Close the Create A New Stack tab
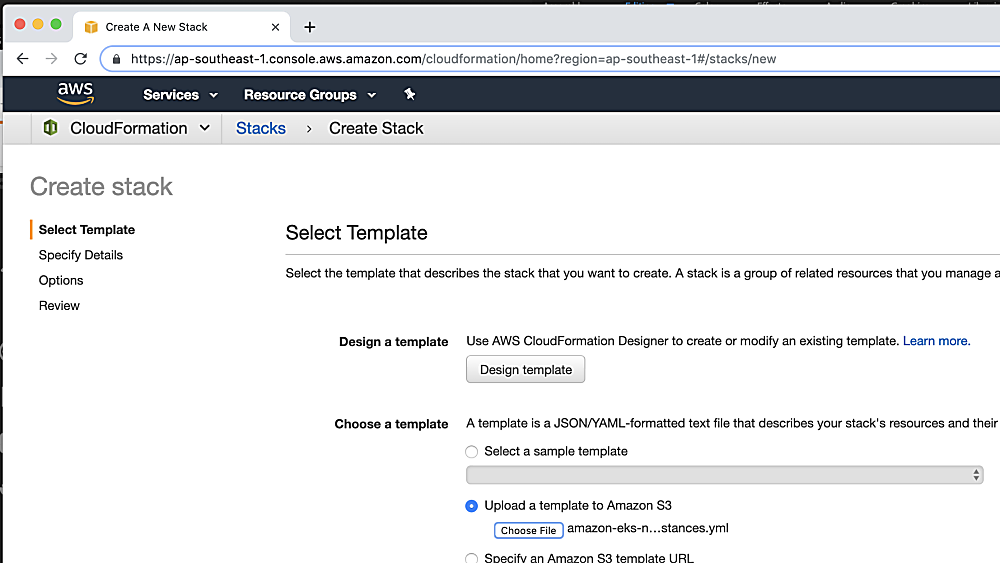 (275, 27)
